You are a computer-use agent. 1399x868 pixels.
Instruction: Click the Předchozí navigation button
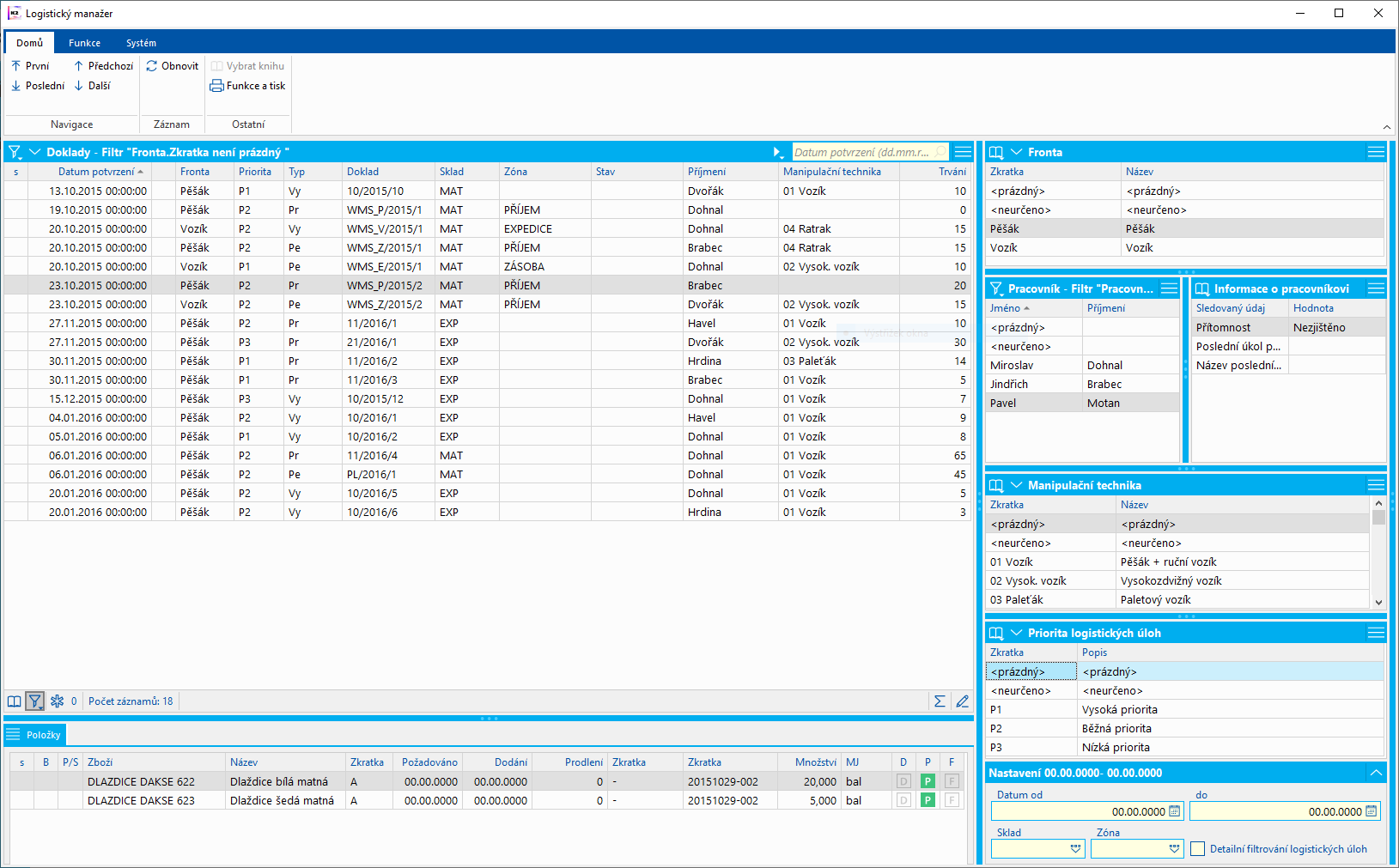pyautogui.click(x=103, y=66)
